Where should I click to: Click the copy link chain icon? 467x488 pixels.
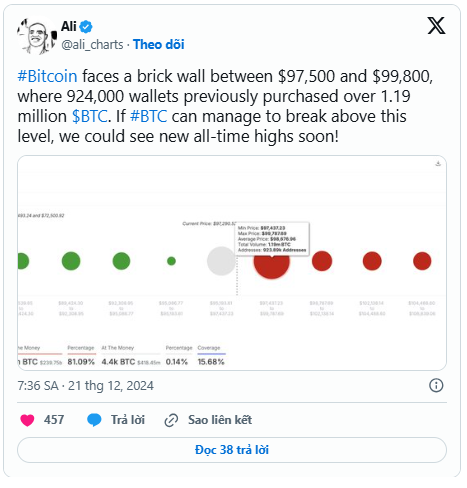click(171, 420)
